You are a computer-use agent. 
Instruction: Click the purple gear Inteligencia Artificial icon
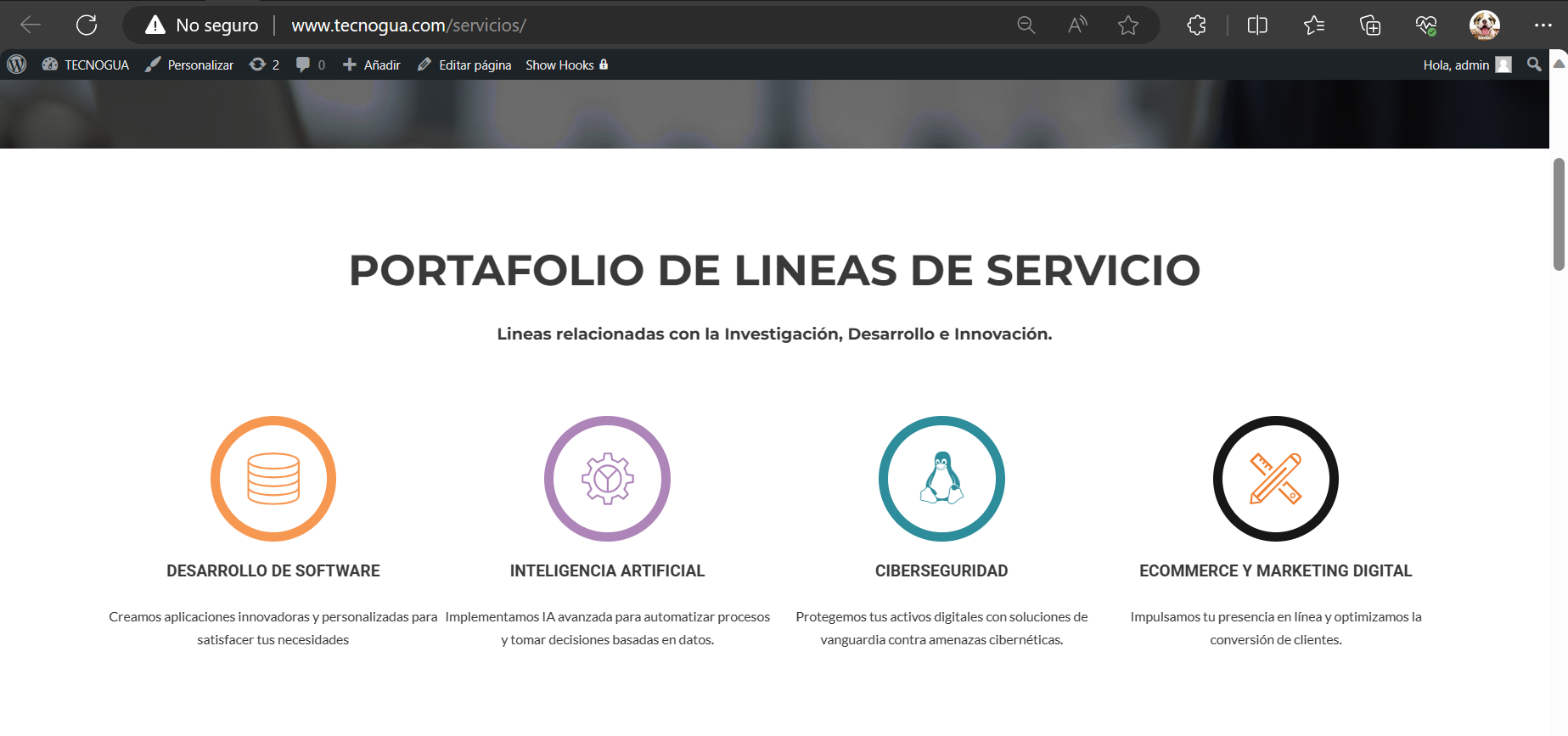(607, 479)
